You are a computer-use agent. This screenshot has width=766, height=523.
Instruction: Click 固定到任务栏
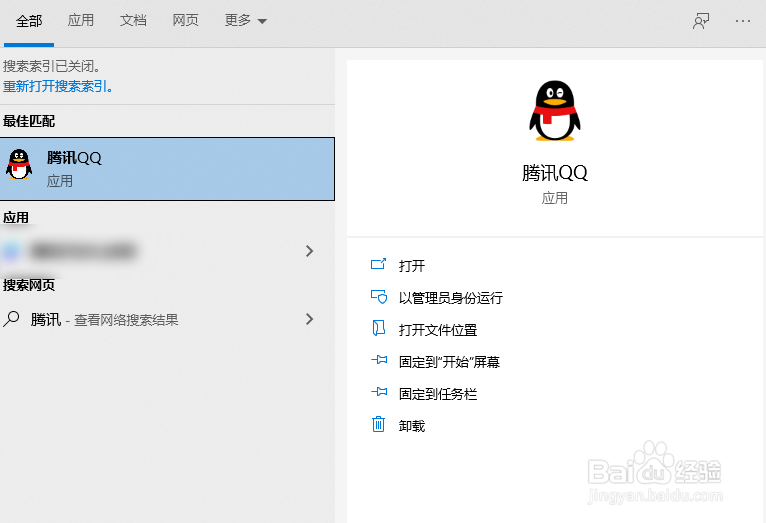pyautogui.click(x=438, y=394)
